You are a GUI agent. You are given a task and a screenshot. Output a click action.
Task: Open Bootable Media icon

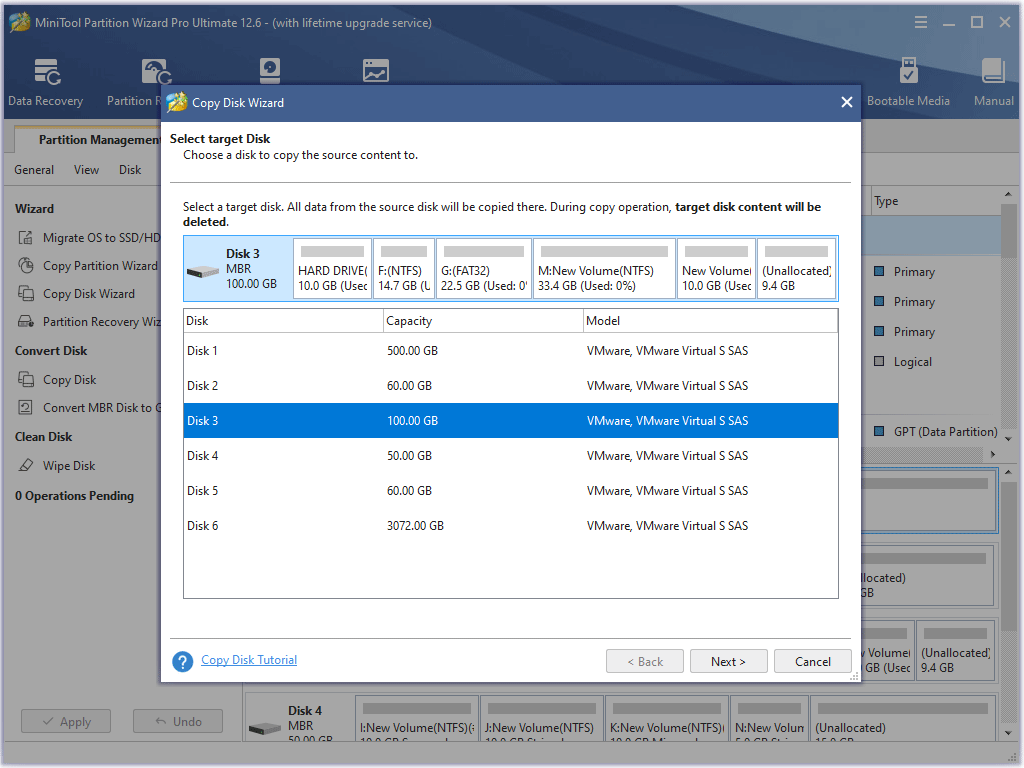coord(908,71)
